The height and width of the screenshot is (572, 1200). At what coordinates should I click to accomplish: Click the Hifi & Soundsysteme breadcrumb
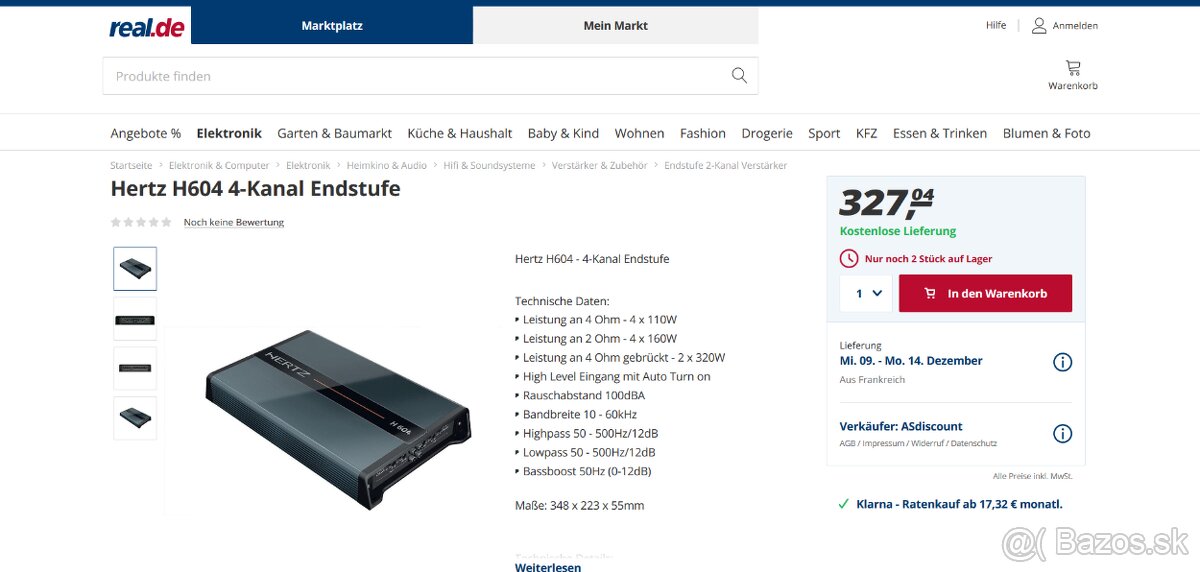pyautogui.click(x=490, y=165)
